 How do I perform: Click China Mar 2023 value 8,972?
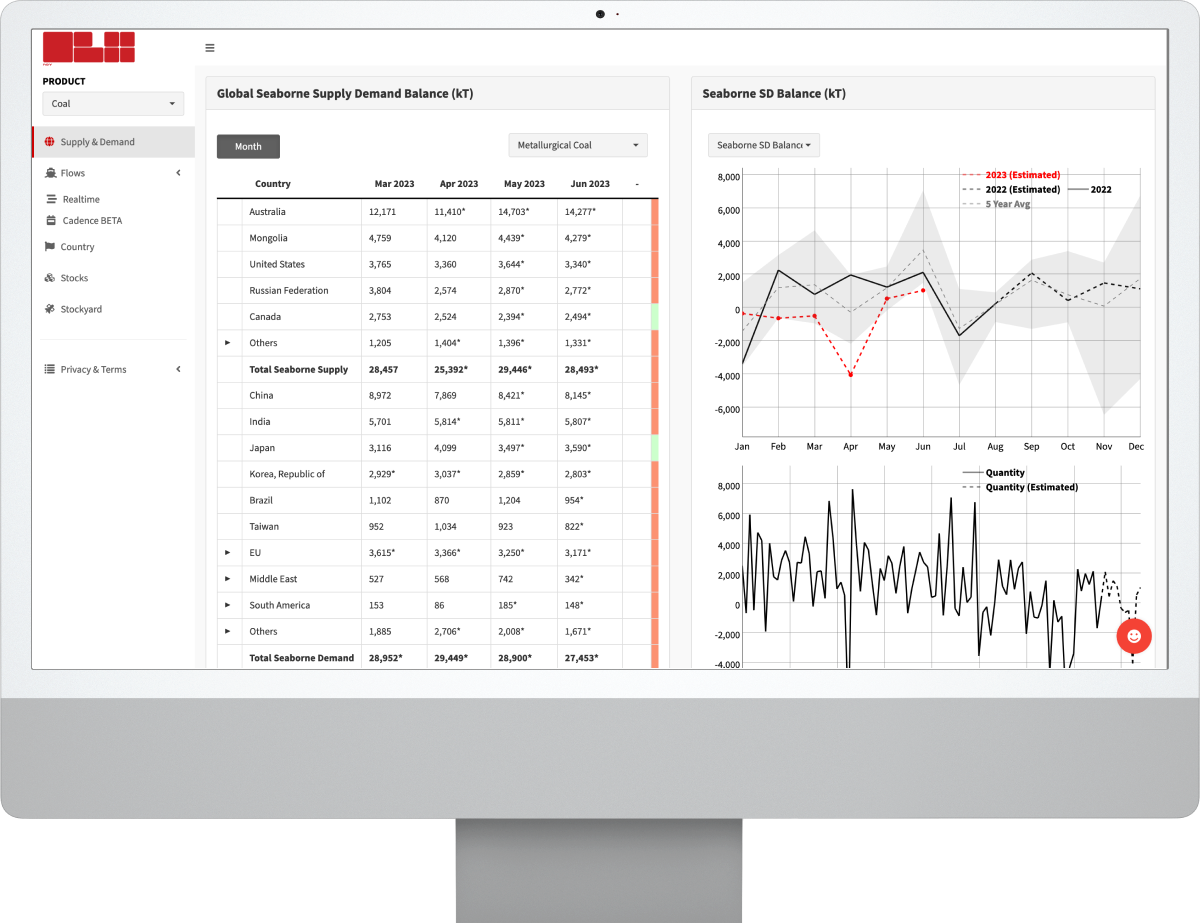381,395
